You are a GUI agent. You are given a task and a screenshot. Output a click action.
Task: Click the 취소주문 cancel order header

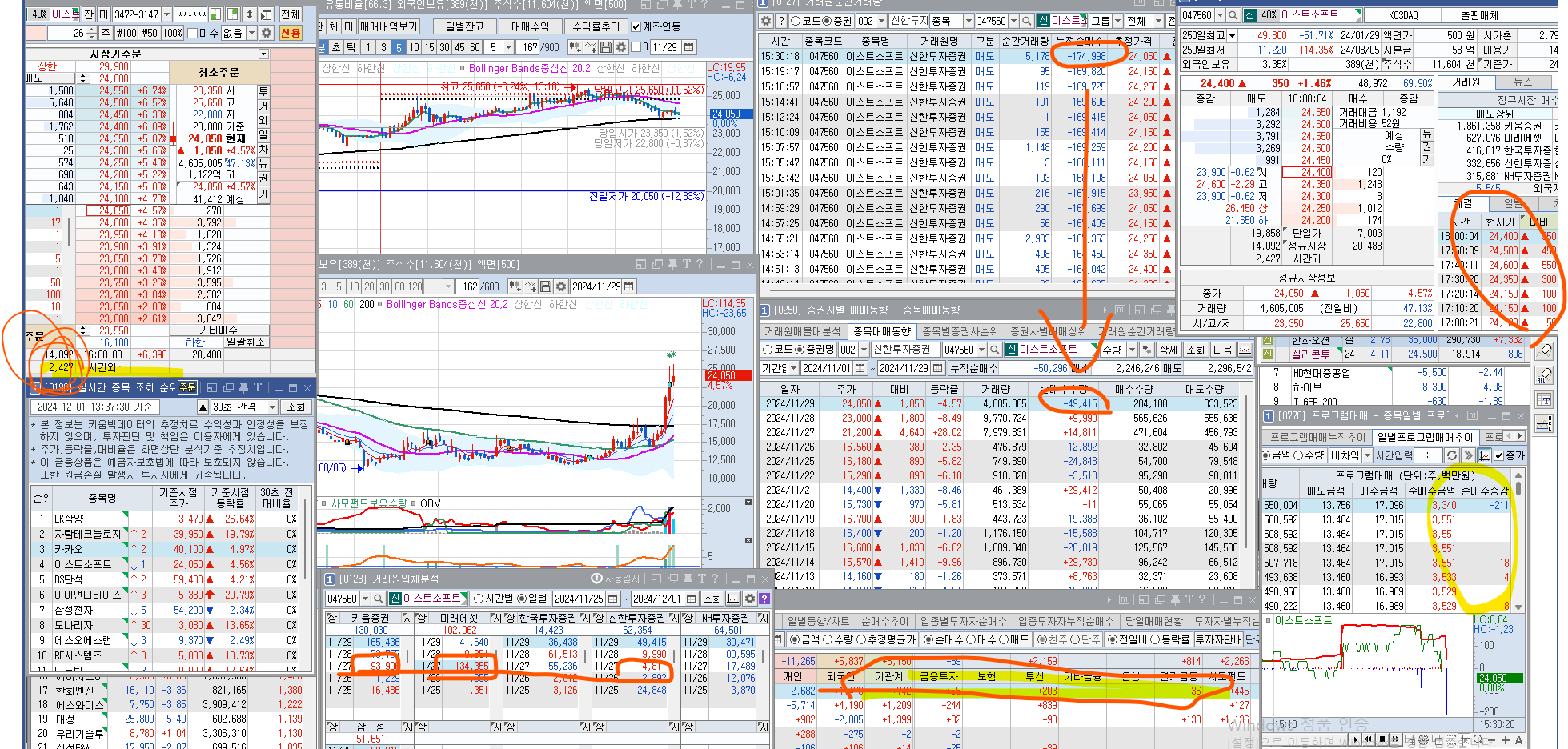218,72
